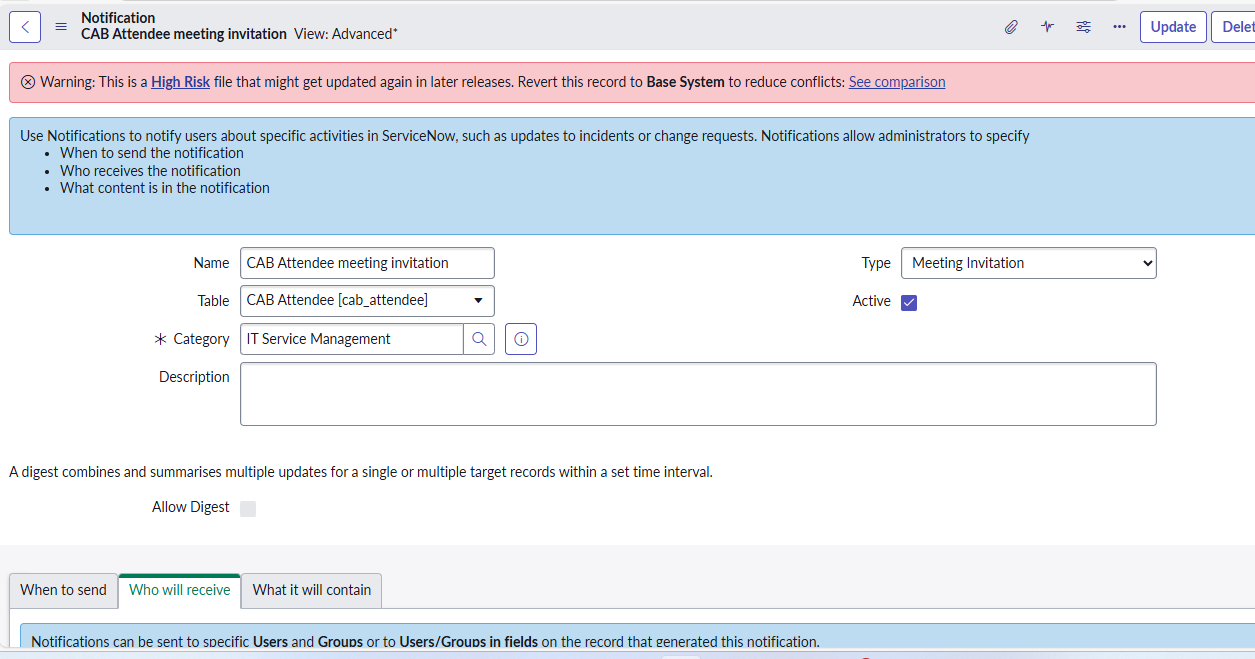Click the Category lookup magnifier icon

click(x=479, y=339)
